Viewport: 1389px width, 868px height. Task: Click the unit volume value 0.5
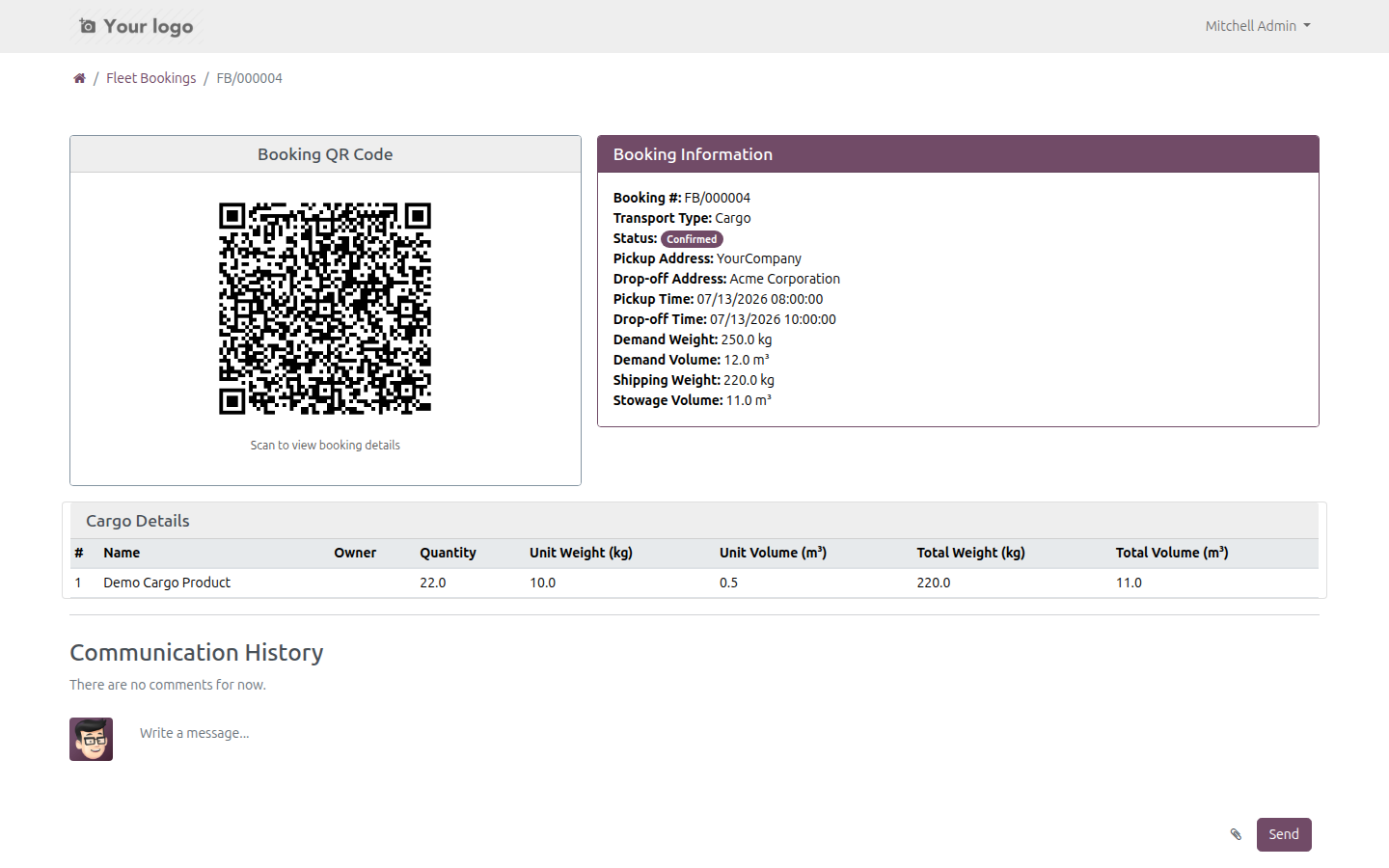coord(728,583)
